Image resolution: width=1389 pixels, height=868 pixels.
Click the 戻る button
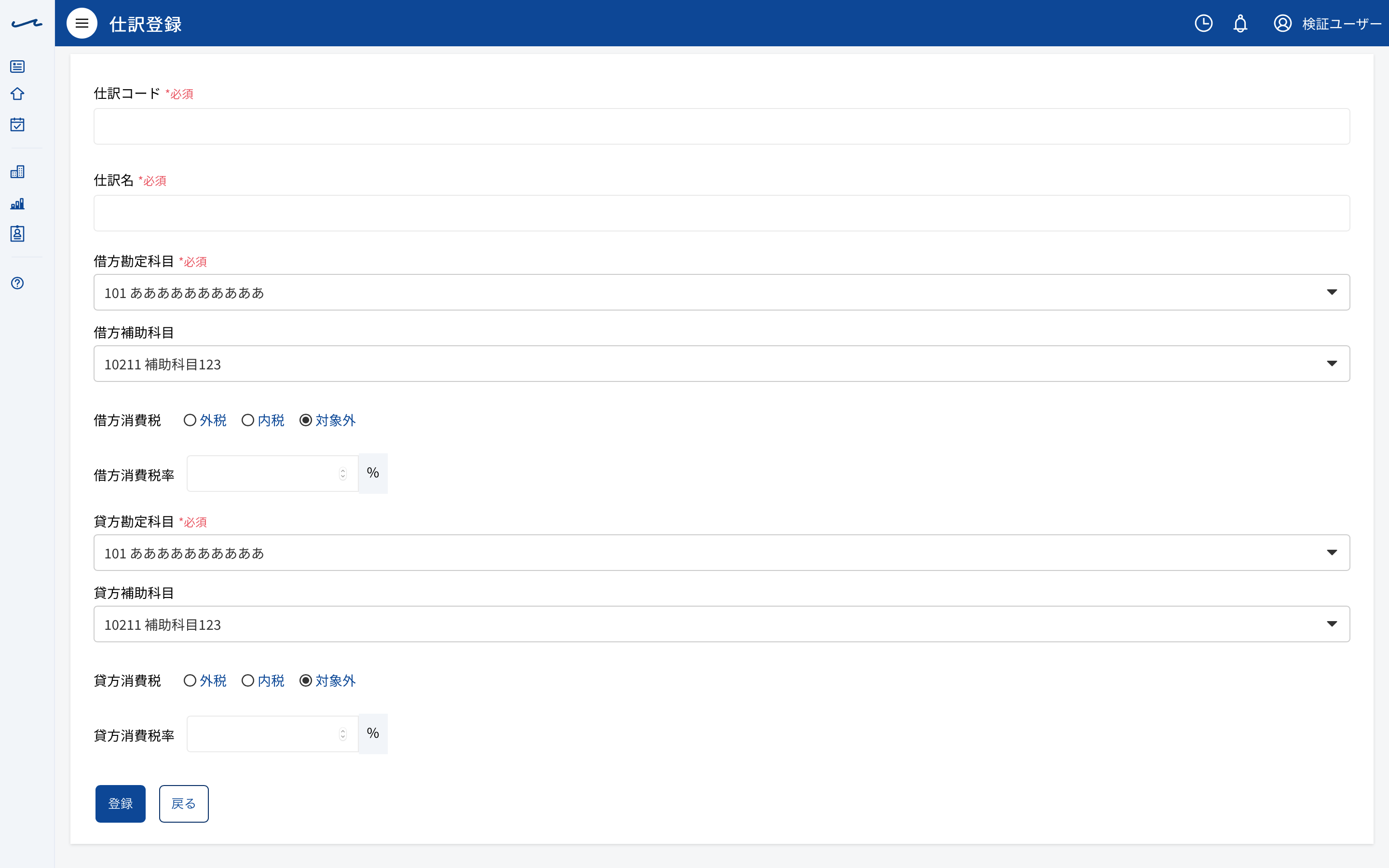[184, 804]
